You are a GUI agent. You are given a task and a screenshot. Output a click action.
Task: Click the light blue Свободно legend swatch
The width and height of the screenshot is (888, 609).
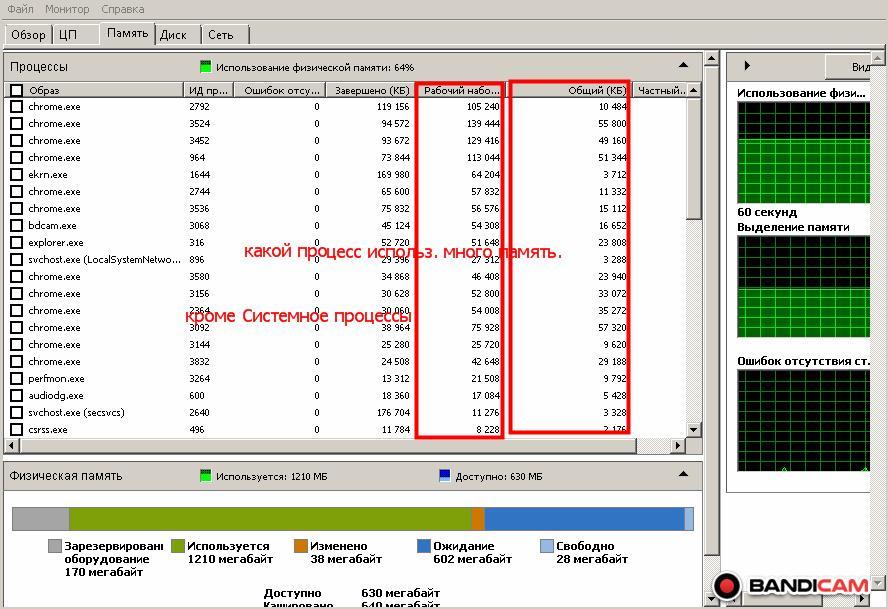pyautogui.click(x=547, y=546)
